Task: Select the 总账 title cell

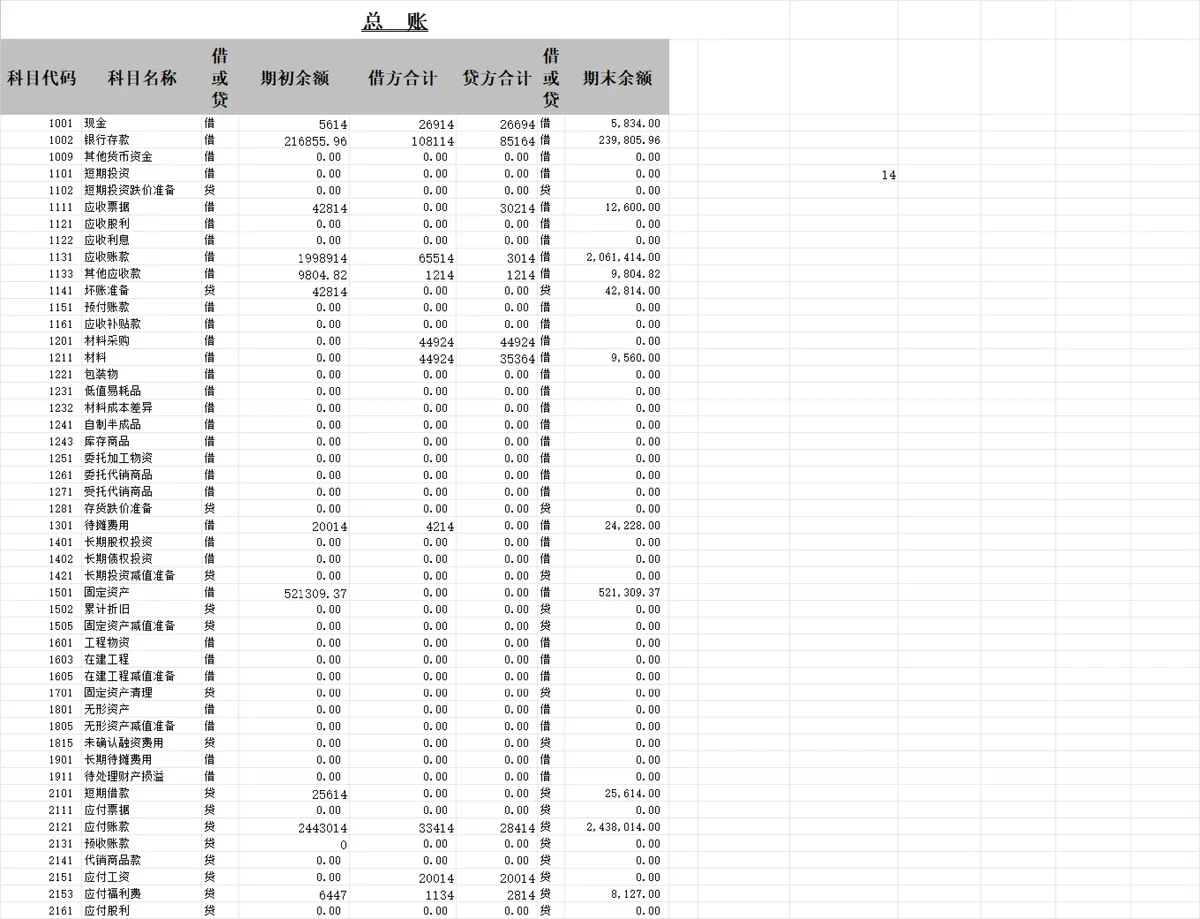Action: point(395,21)
